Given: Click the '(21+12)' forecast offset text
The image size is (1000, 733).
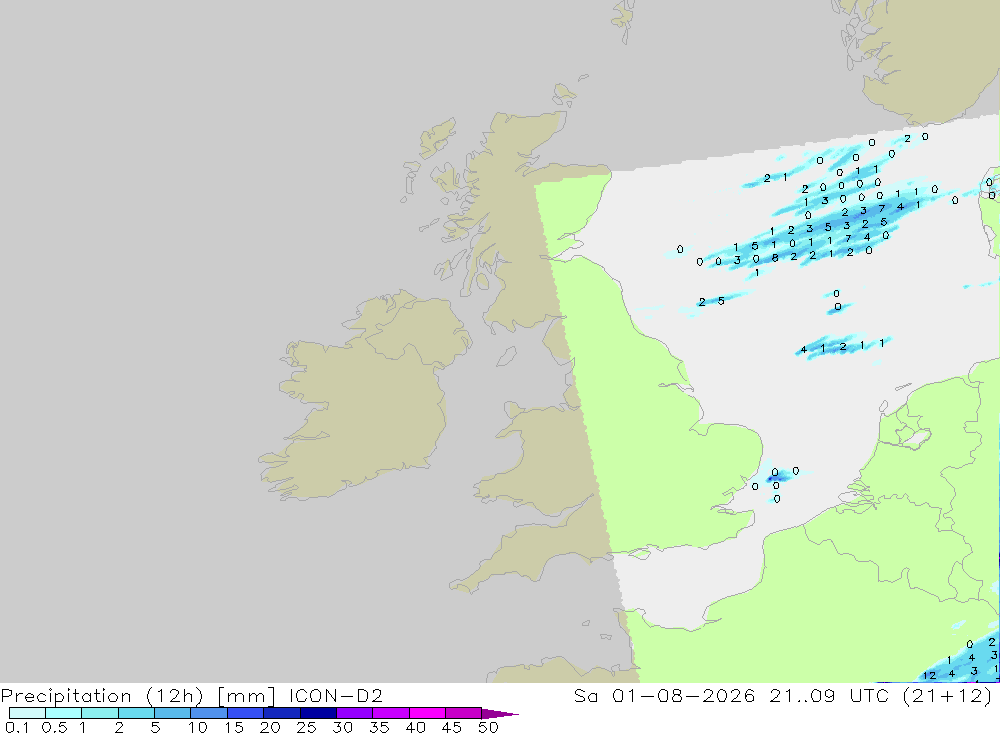Looking at the screenshot, I should (948, 695).
